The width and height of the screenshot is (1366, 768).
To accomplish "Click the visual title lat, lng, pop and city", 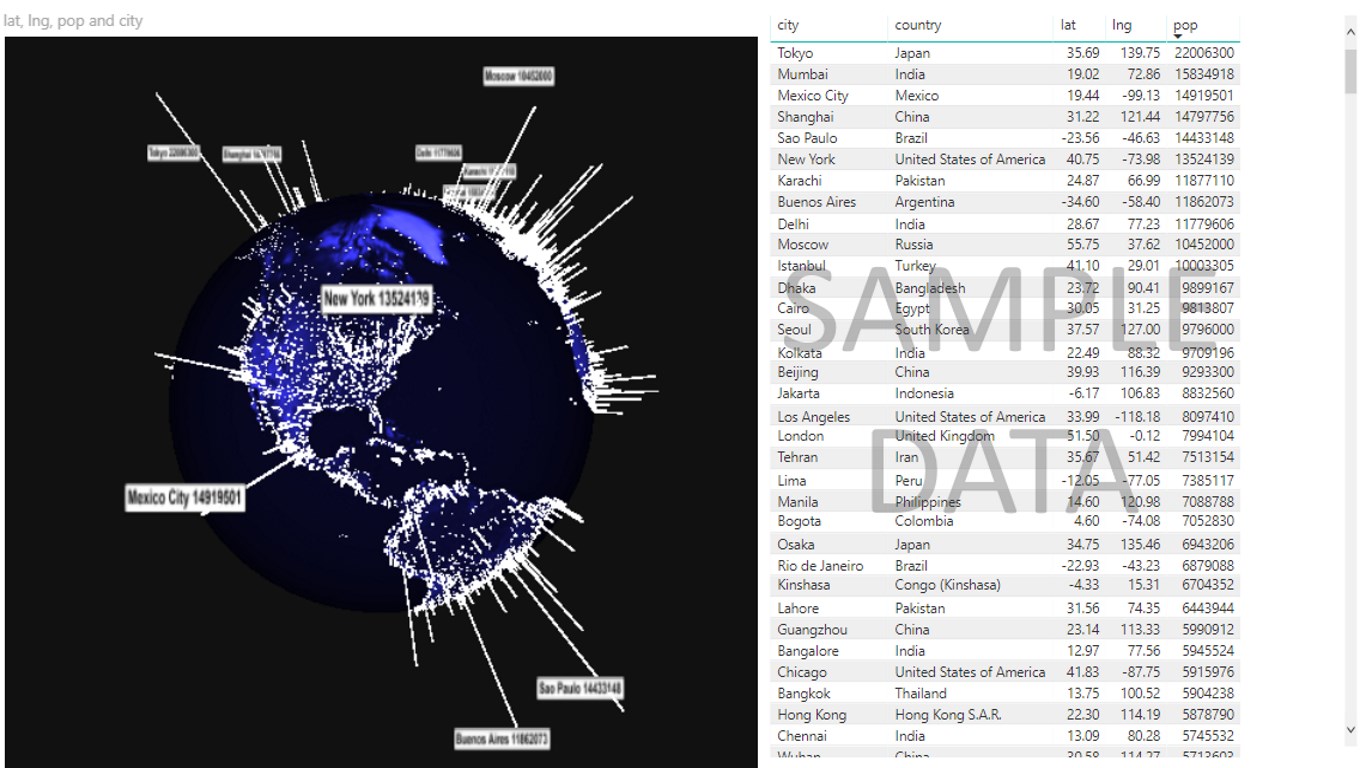I will [73, 20].
